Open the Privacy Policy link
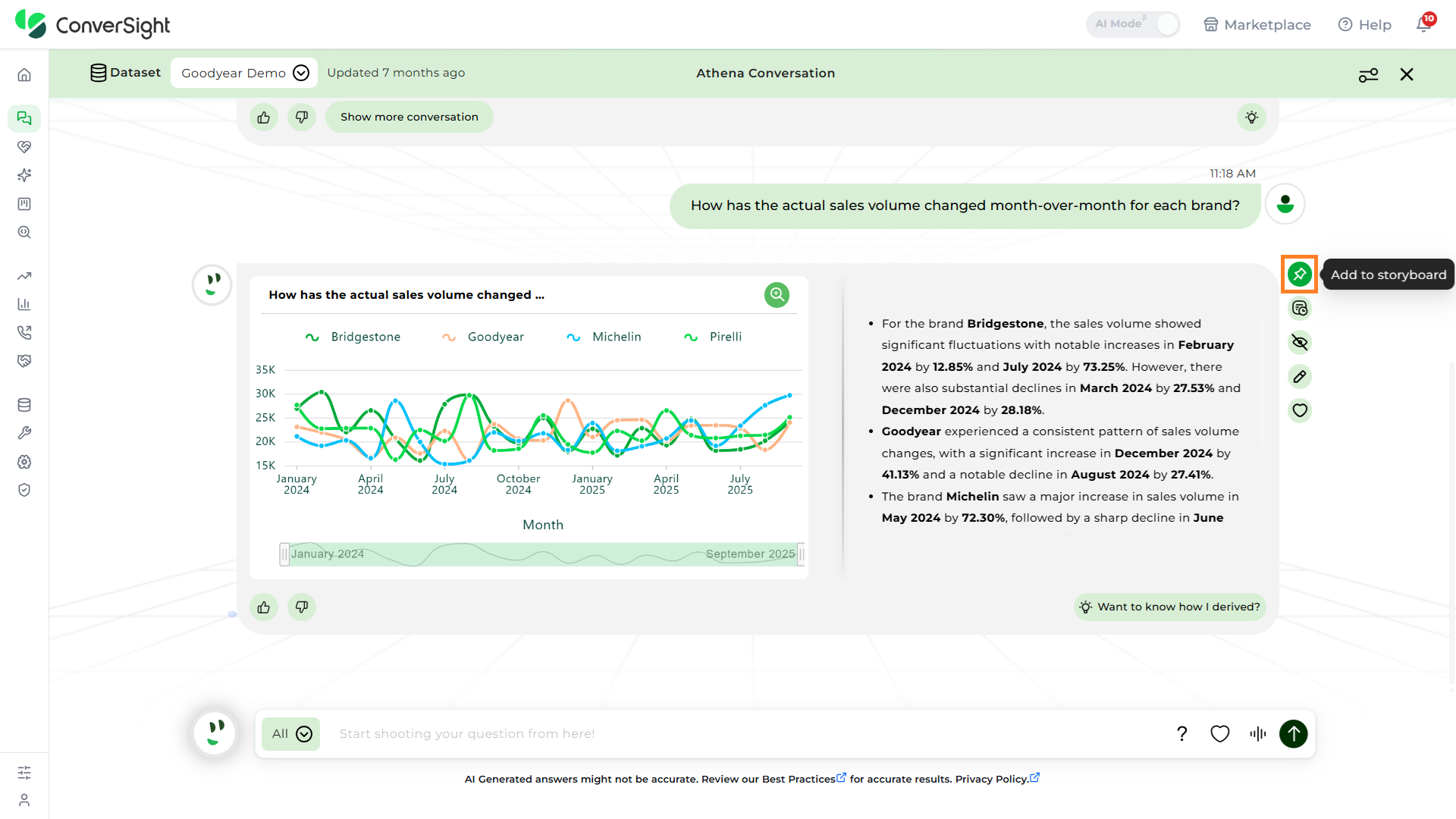This screenshot has height=819, width=1456. pyautogui.click(x=997, y=779)
